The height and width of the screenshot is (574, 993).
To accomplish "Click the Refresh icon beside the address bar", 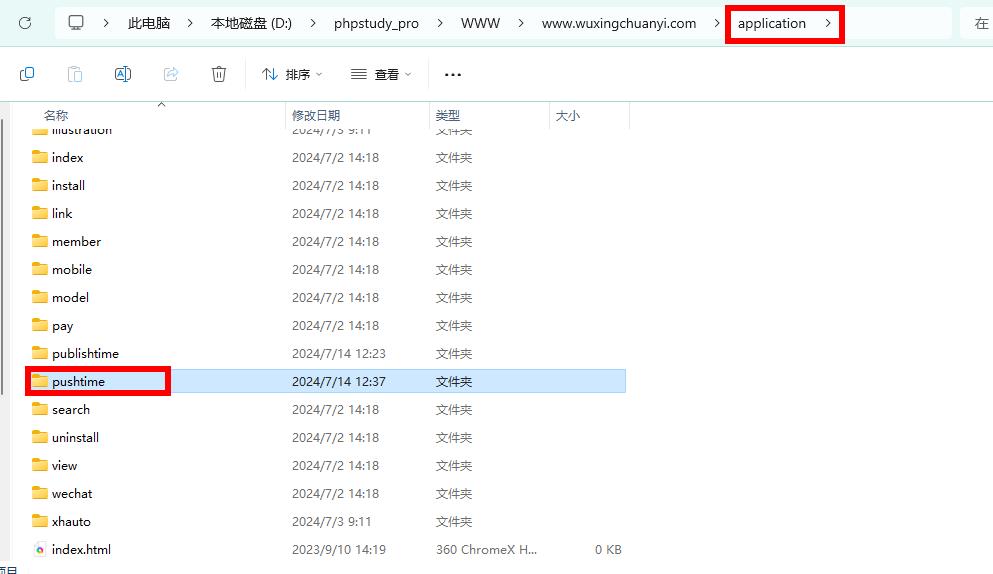I will 25,23.
